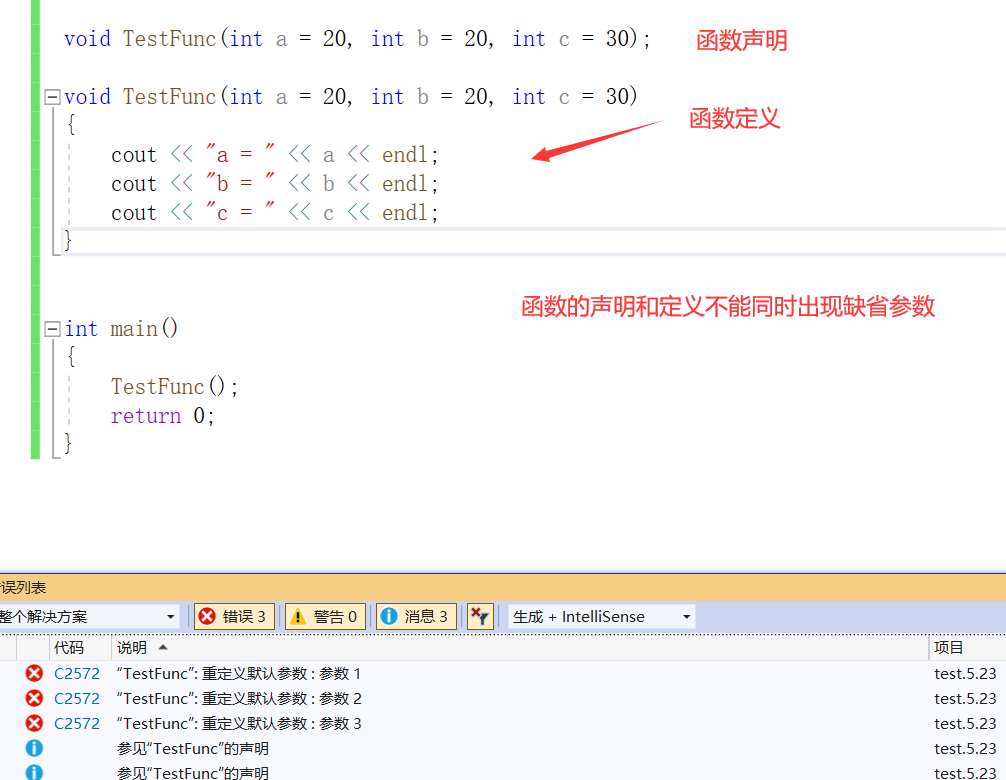
Task: Open the 整个解决方案 scope dropdown
Action: [89, 616]
